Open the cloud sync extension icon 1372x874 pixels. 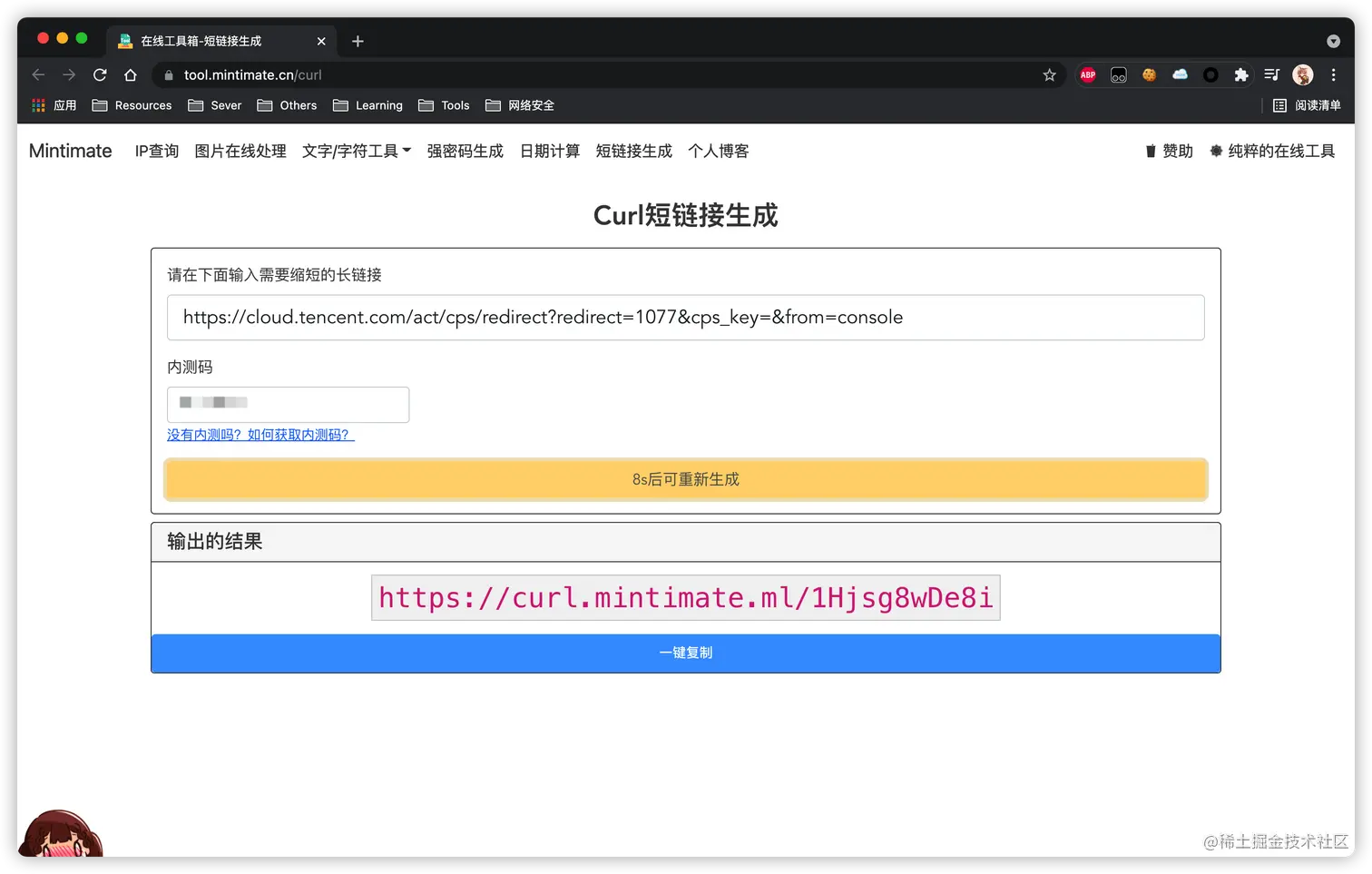coord(1180,74)
